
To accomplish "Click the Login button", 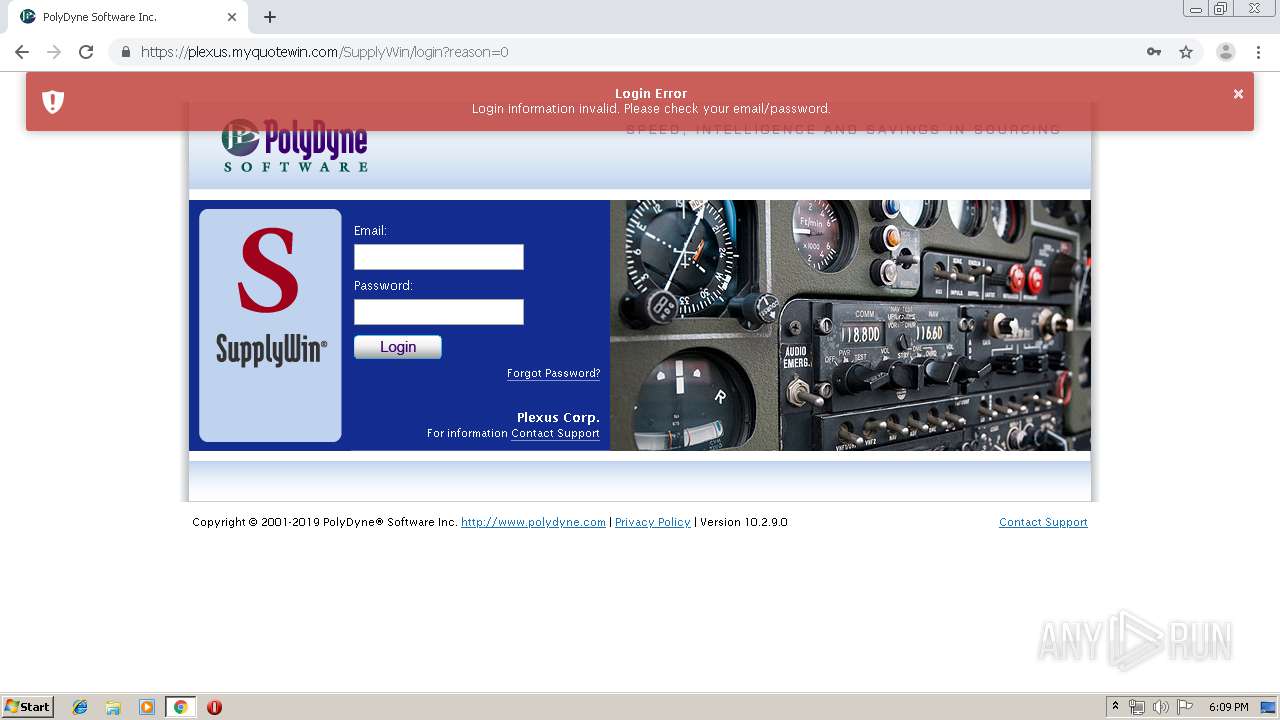I will pos(398,347).
